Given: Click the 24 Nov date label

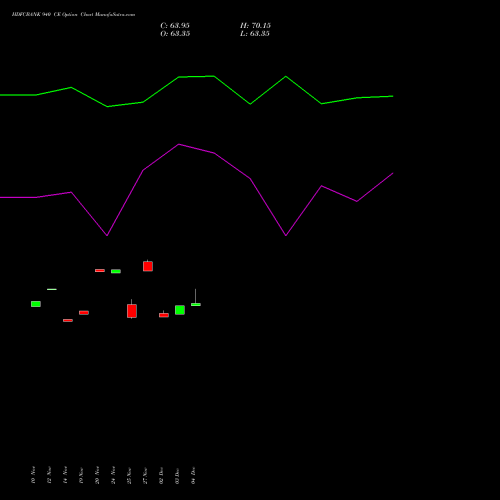Looking at the screenshot, I should 113,475.
